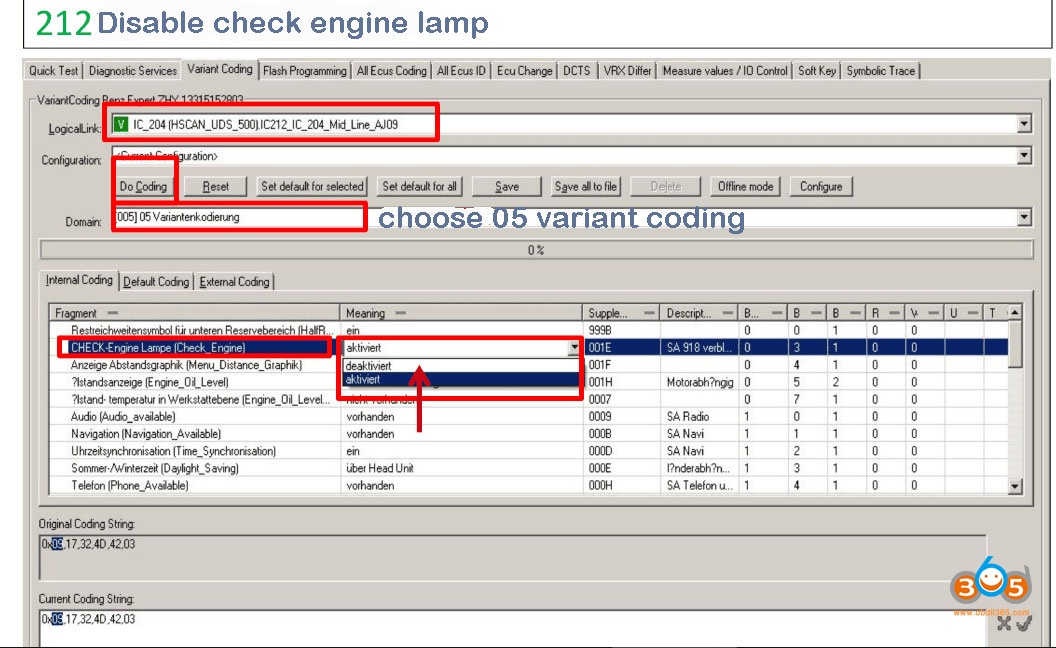Switch to the Quick Test tab
Screen dimensions: 1056x648
(x=54, y=70)
